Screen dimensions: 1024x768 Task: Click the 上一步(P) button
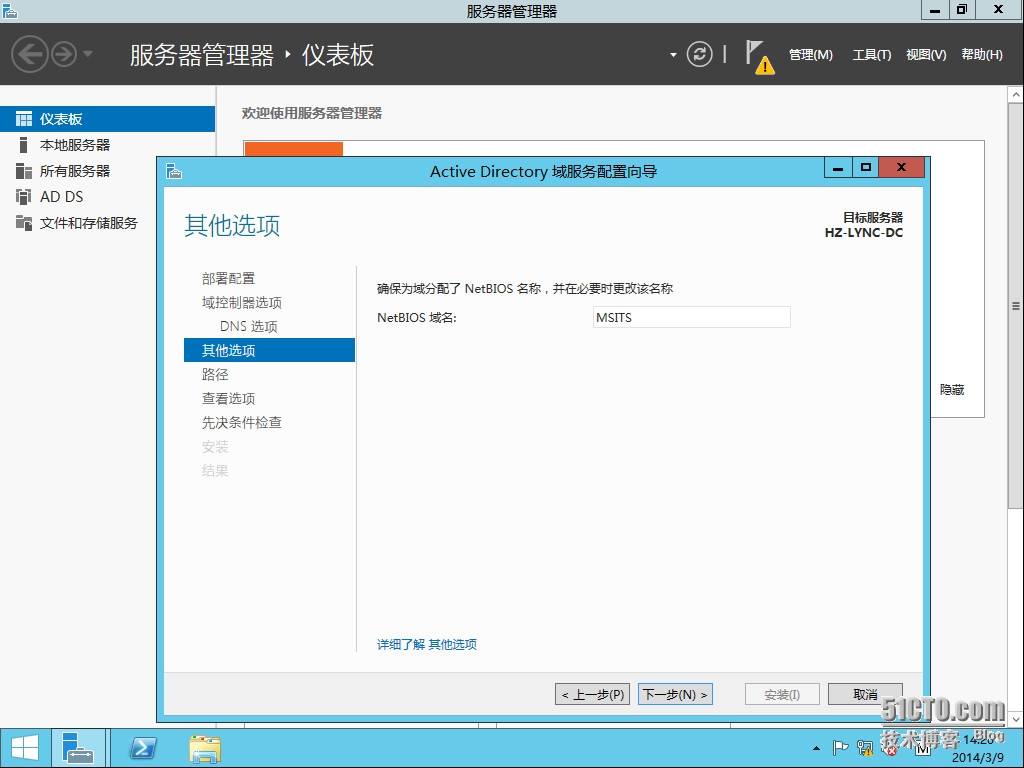(592, 694)
